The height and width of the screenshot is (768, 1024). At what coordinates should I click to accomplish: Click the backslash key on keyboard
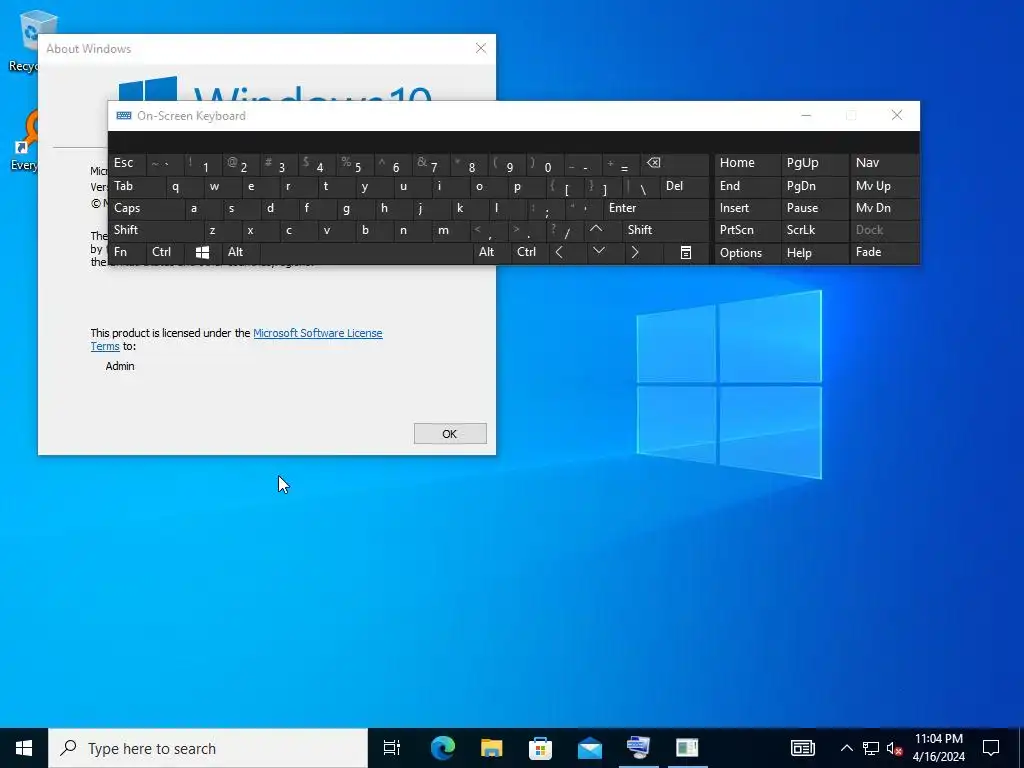click(x=641, y=186)
